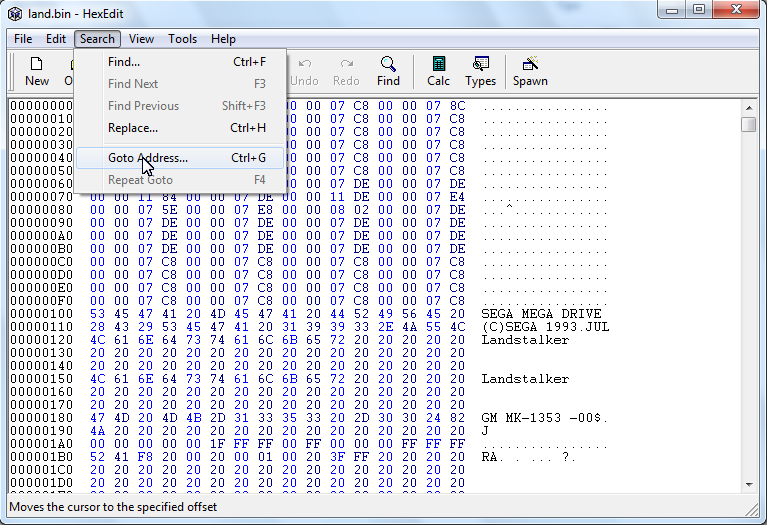Image resolution: width=767 pixels, height=525 pixels.
Task: Open the Calc calculator tool
Action: pyautogui.click(x=438, y=71)
